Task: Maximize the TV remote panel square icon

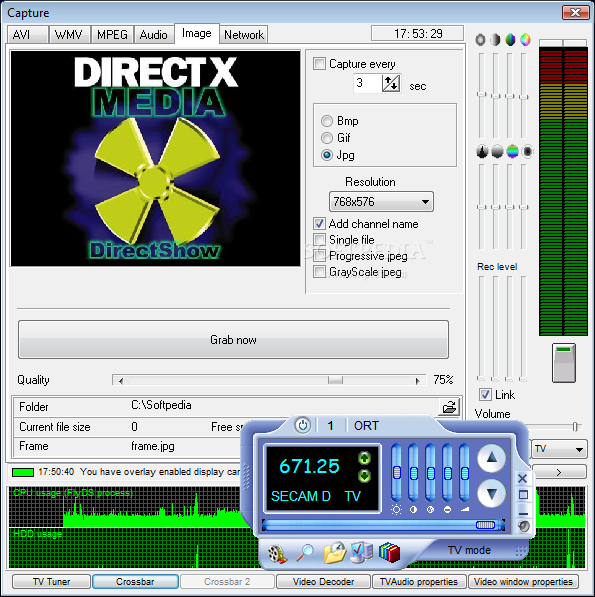Action: point(523,495)
